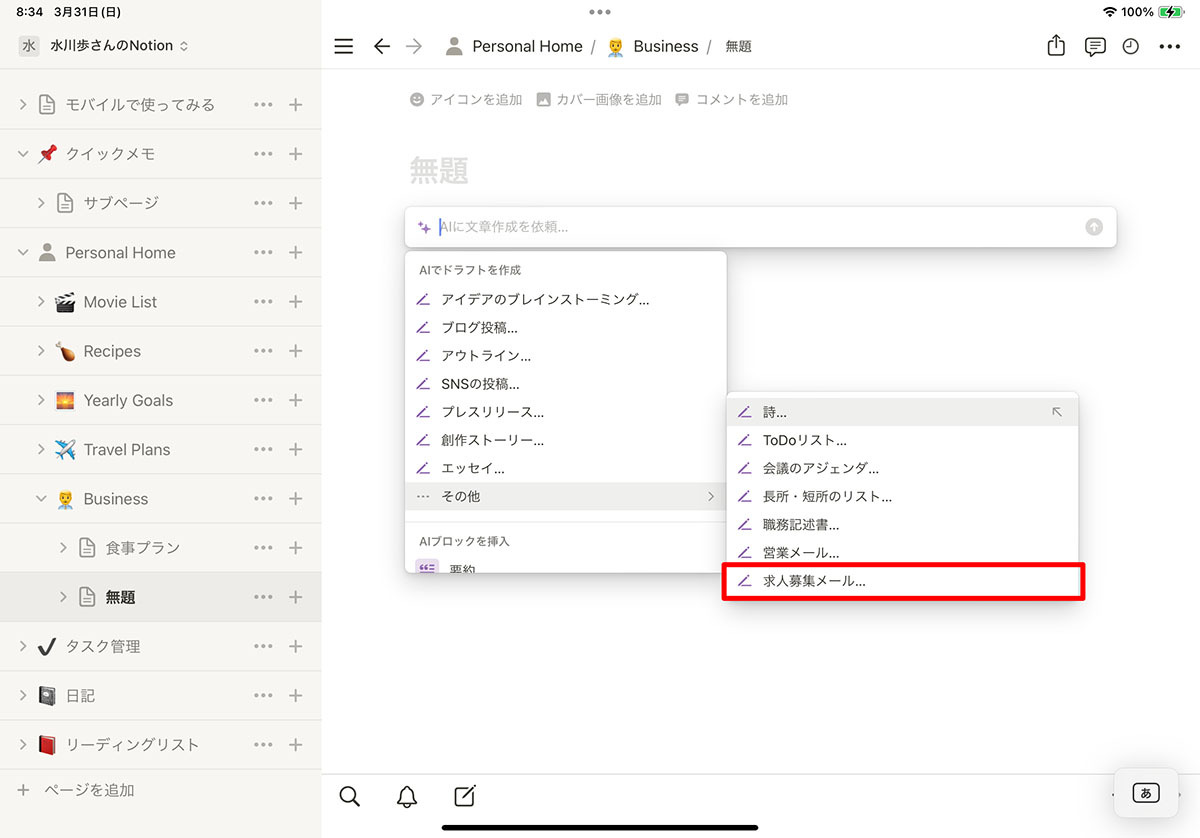Screen dimensions: 1200x838
Task: Tap the search magnifier in bottom bar
Action: pos(349,796)
